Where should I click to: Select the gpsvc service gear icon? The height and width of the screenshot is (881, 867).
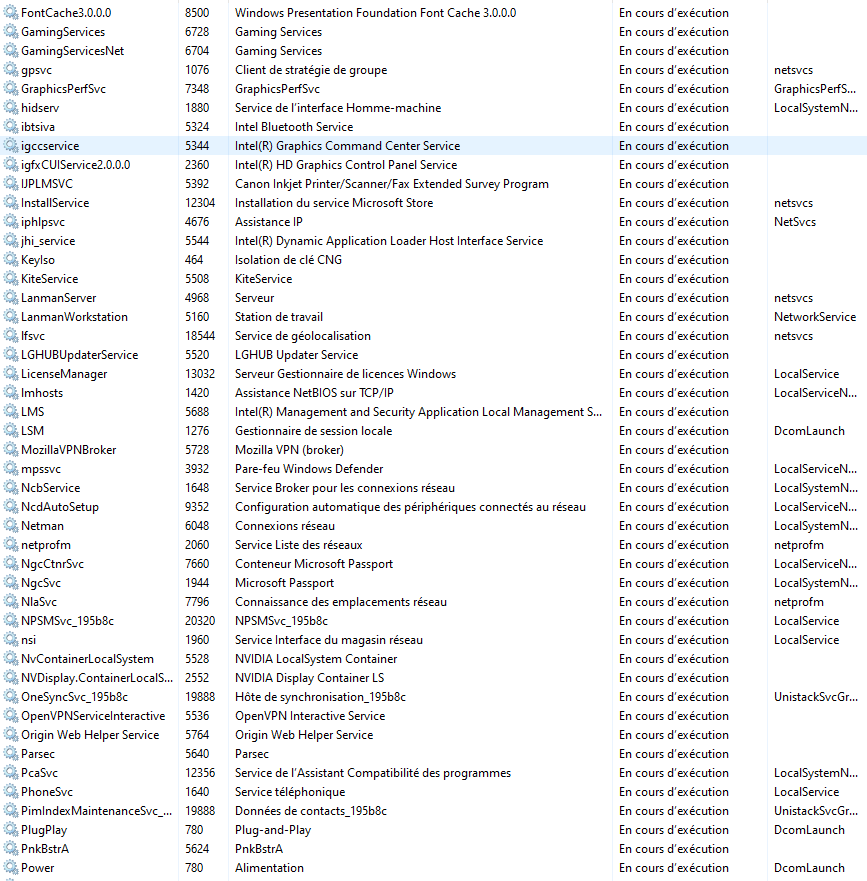pyautogui.click(x=11, y=70)
